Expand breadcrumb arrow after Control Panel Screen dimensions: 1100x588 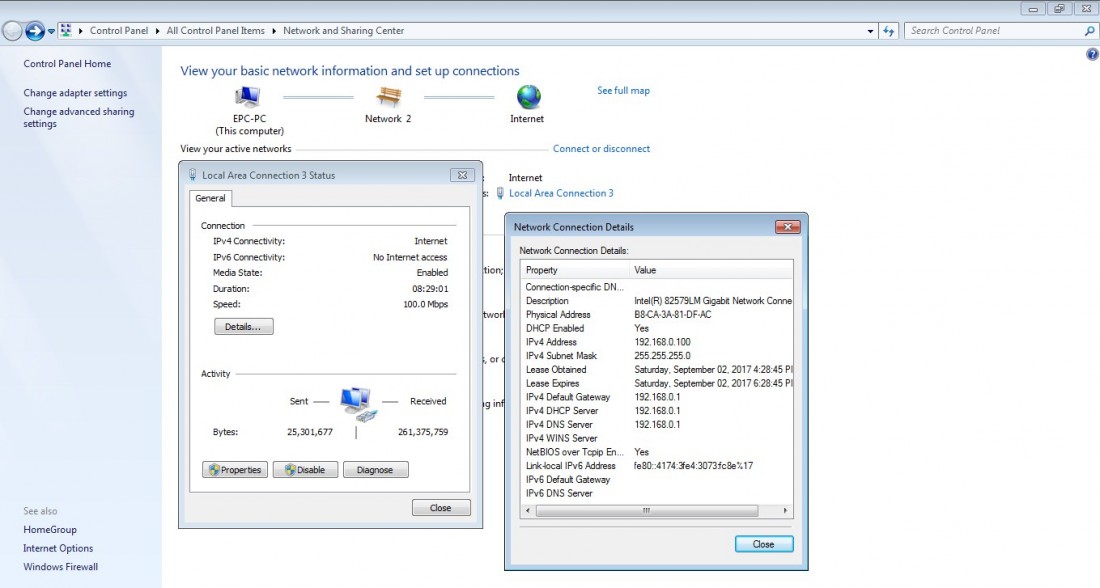[x=157, y=31]
